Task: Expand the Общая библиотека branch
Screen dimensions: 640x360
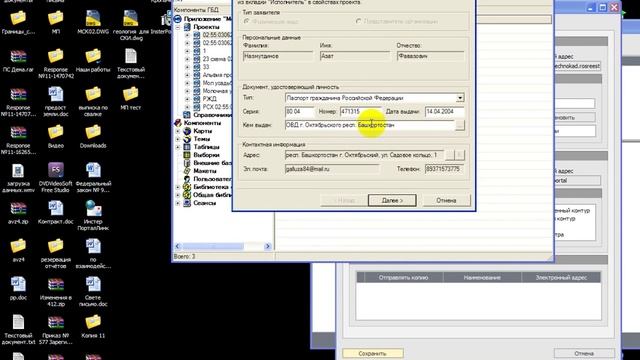Action: point(178,195)
